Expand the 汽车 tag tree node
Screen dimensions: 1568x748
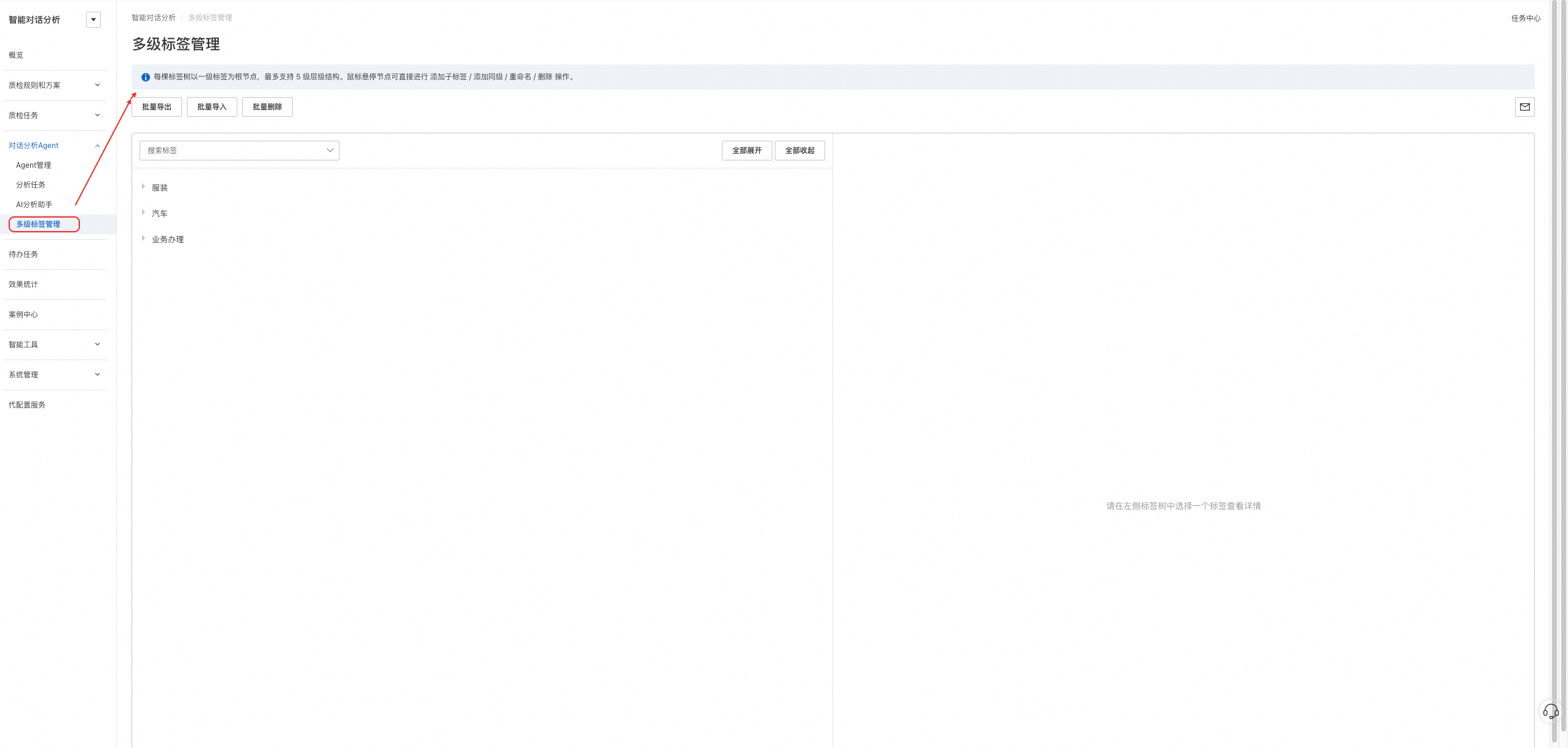click(x=143, y=212)
